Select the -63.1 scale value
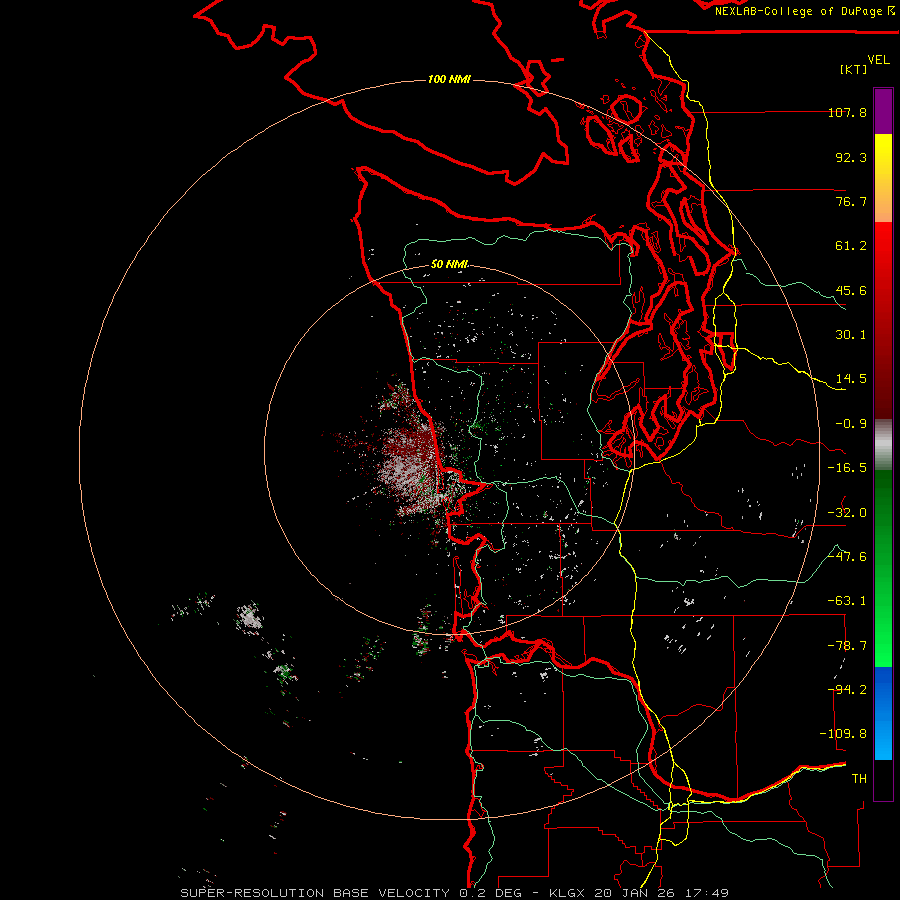 point(847,601)
